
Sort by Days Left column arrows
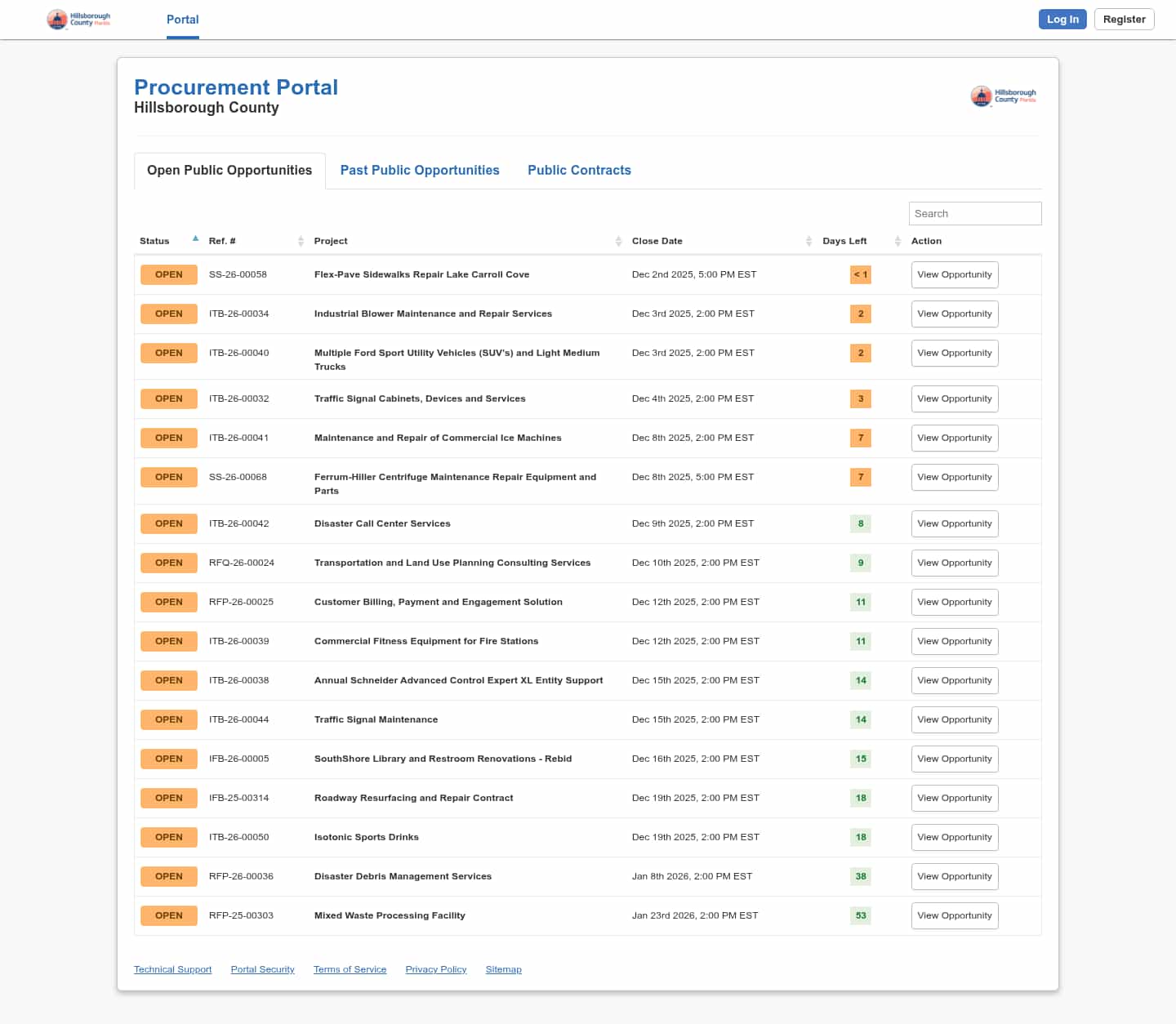898,241
